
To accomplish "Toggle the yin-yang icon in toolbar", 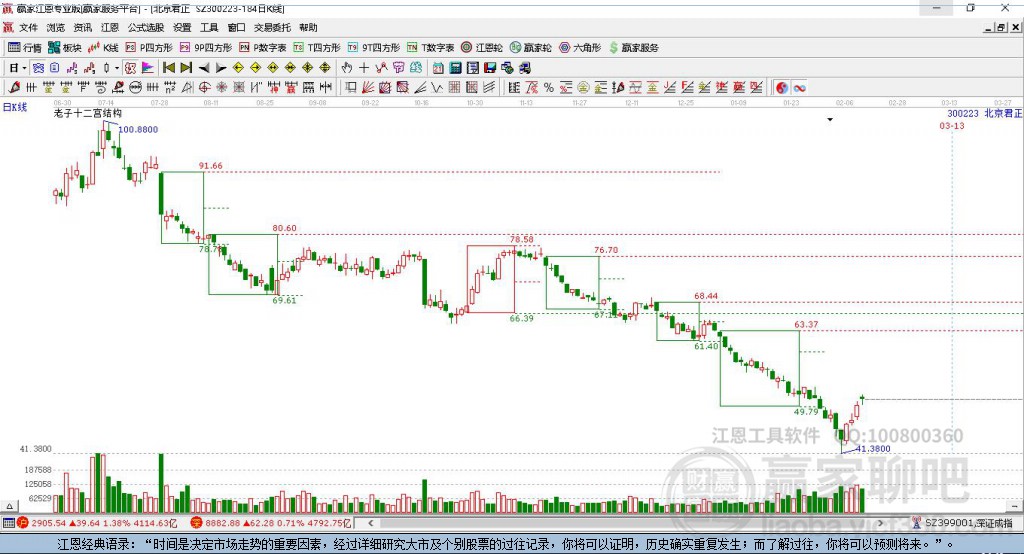I will point(782,87).
